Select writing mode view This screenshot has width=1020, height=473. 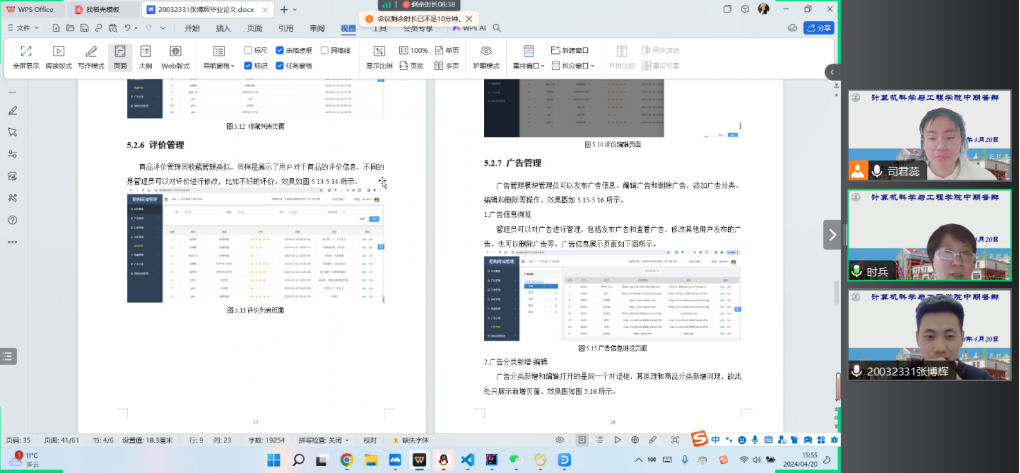pyautogui.click(x=90, y=56)
